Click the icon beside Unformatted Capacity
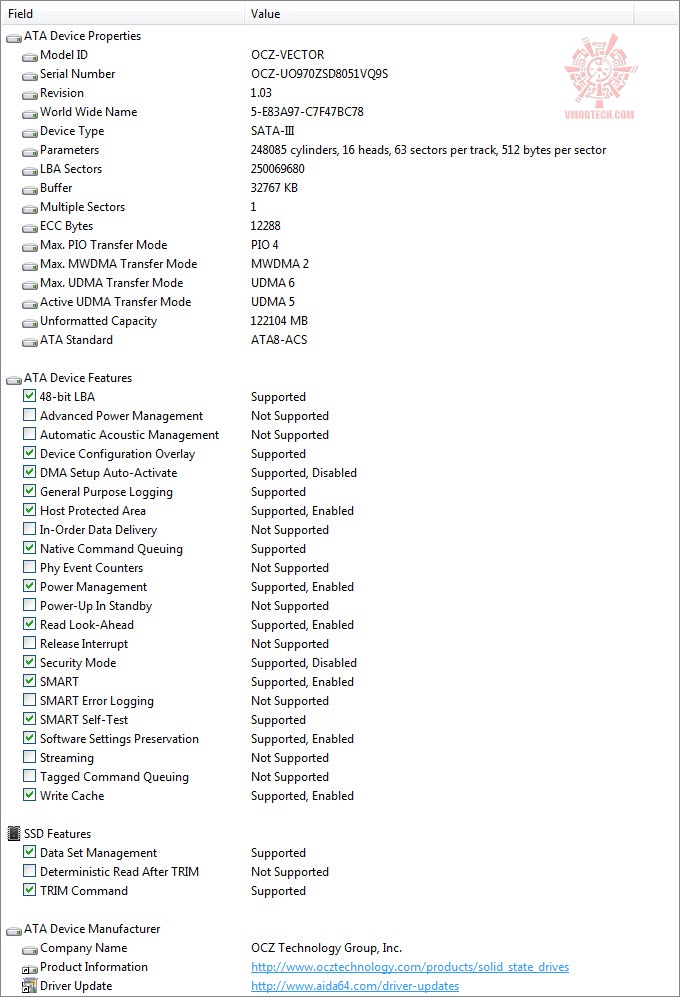This screenshot has height=997, width=680. [30, 324]
